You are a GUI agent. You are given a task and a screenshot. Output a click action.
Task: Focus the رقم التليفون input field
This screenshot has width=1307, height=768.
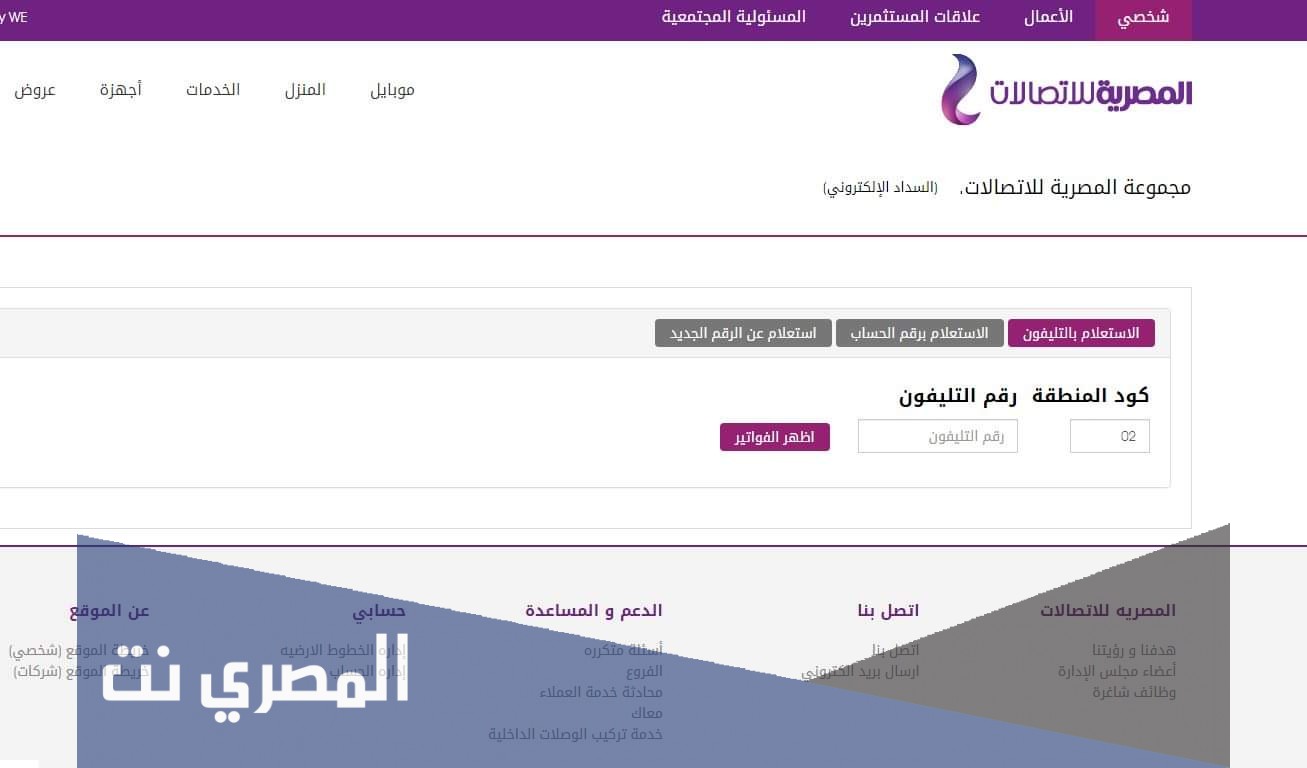pyautogui.click(x=937, y=436)
